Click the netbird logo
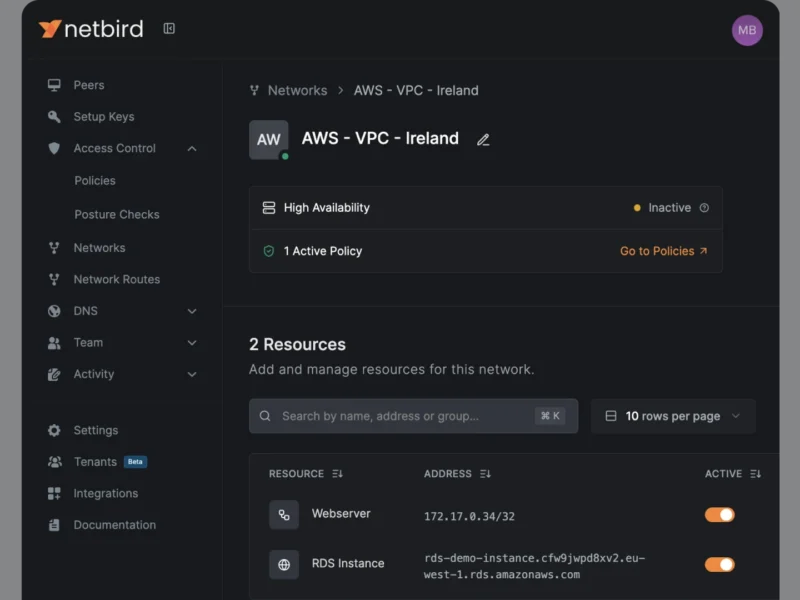This screenshot has height=600, width=800. pos(91,29)
